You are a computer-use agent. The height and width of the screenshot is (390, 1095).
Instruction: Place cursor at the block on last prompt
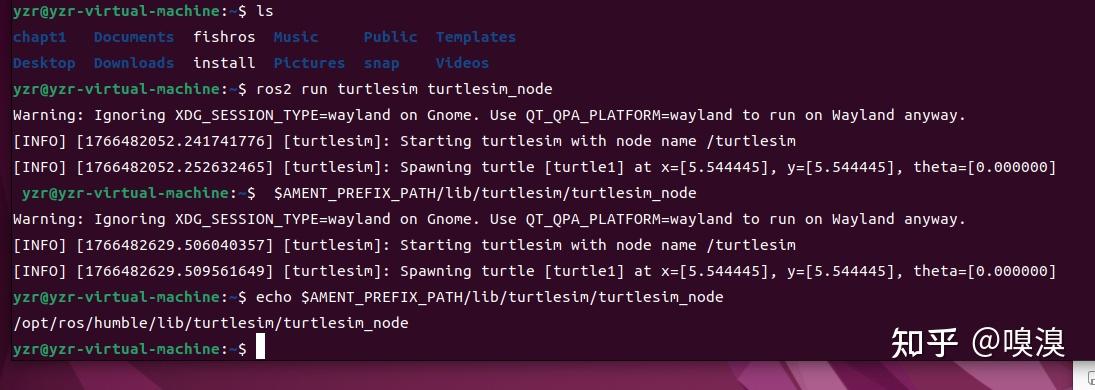point(260,347)
